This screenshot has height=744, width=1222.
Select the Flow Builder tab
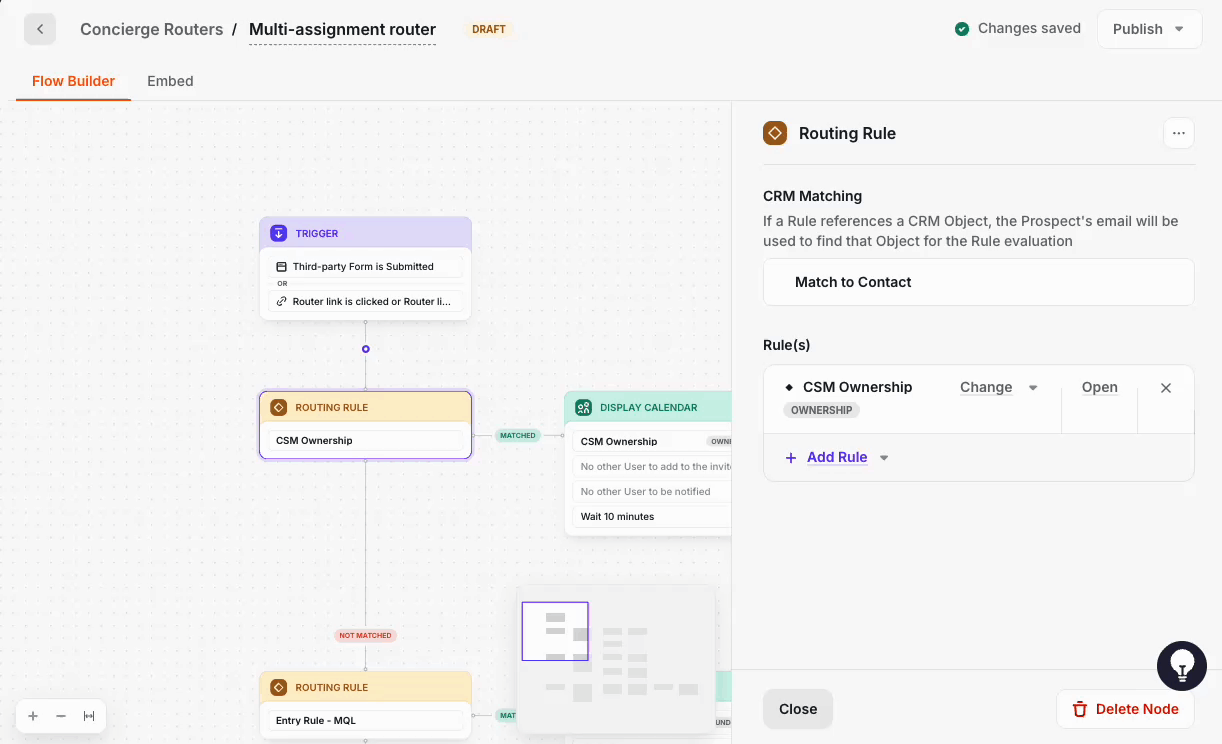[x=73, y=81]
